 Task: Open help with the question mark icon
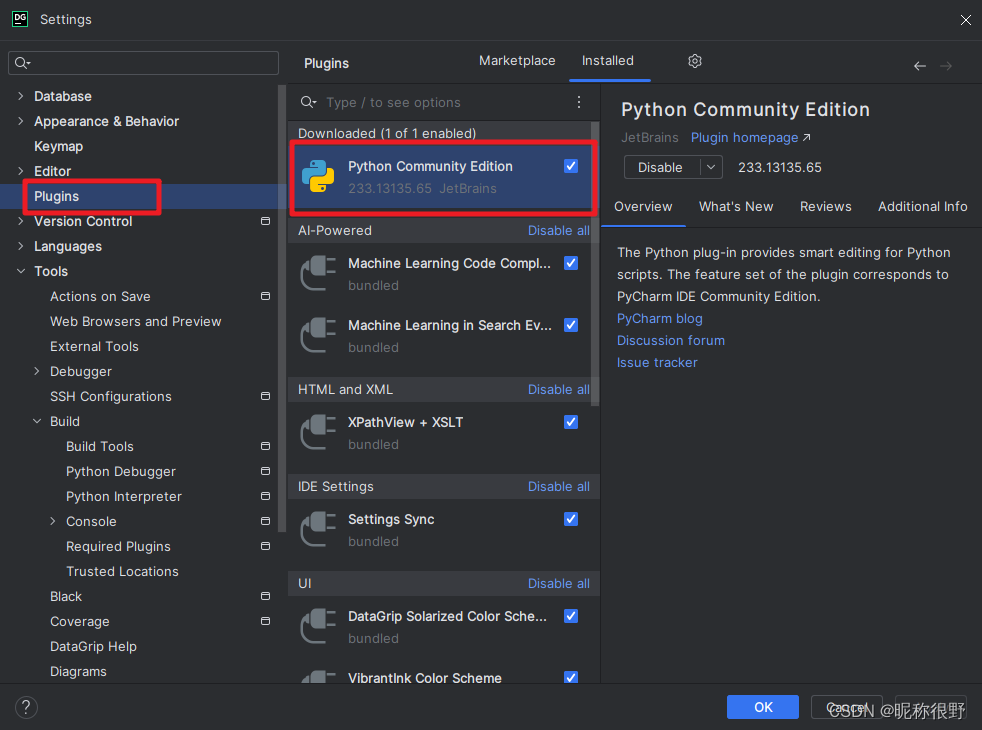tap(26, 707)
